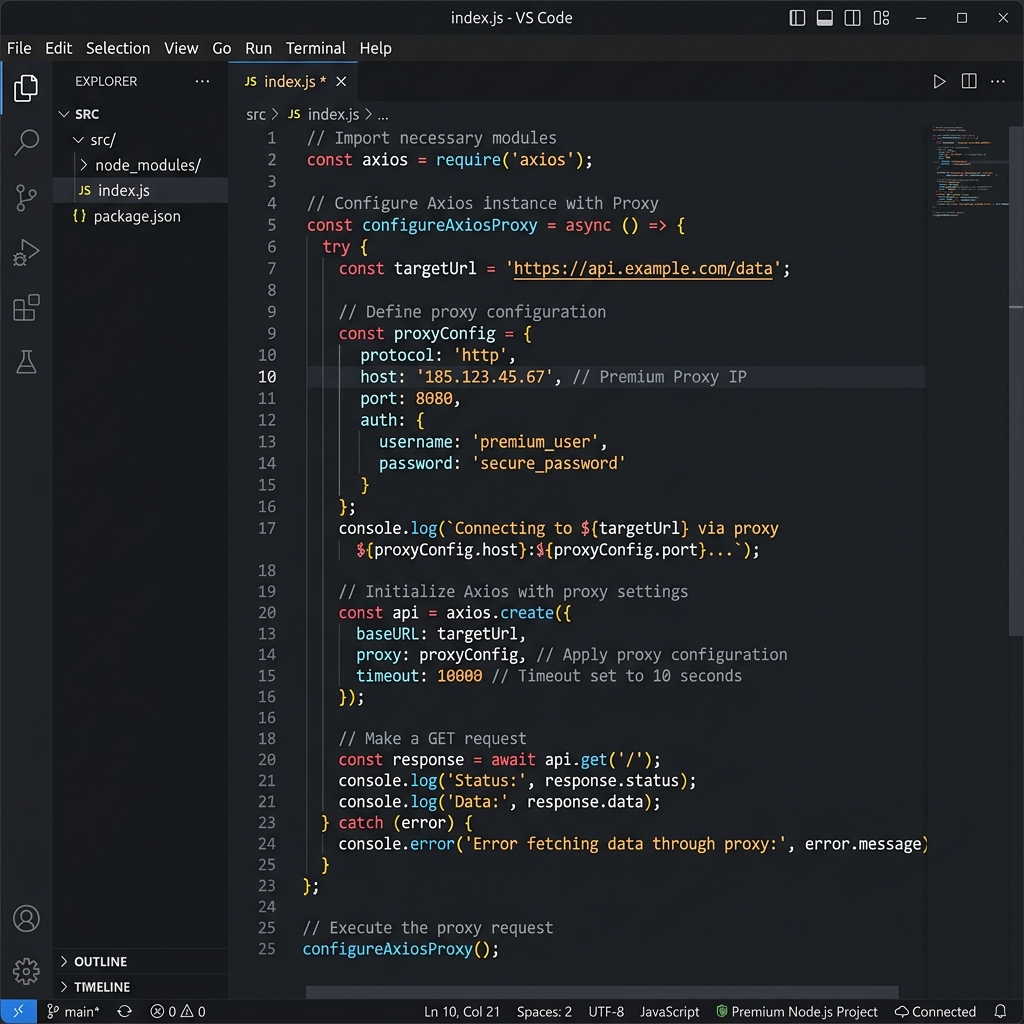
Task: Change JavaScript language mode in status bar
Action: [669, 1012]
